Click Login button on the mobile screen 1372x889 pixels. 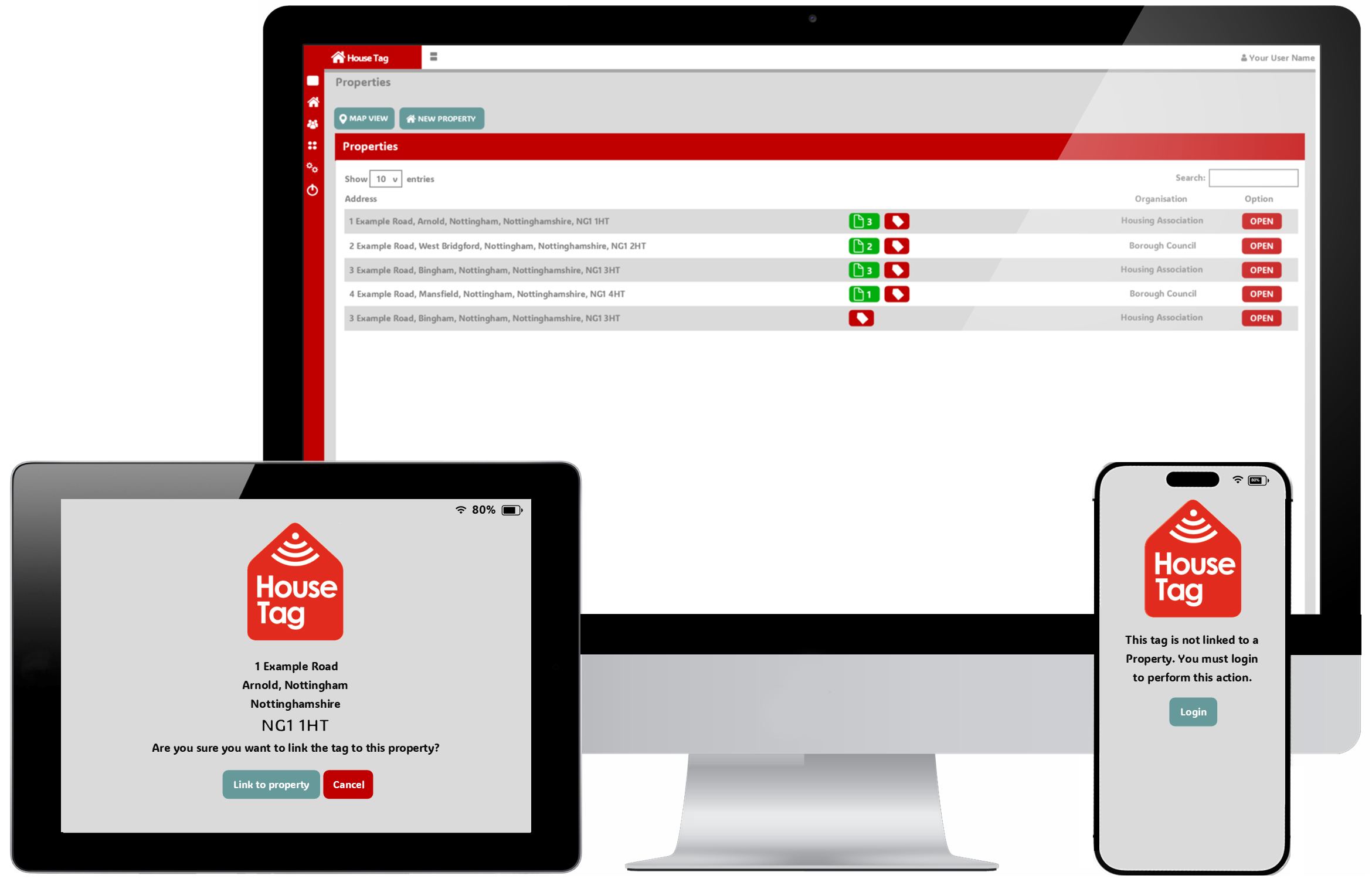pyautogui.click(x=1192, y=712)
